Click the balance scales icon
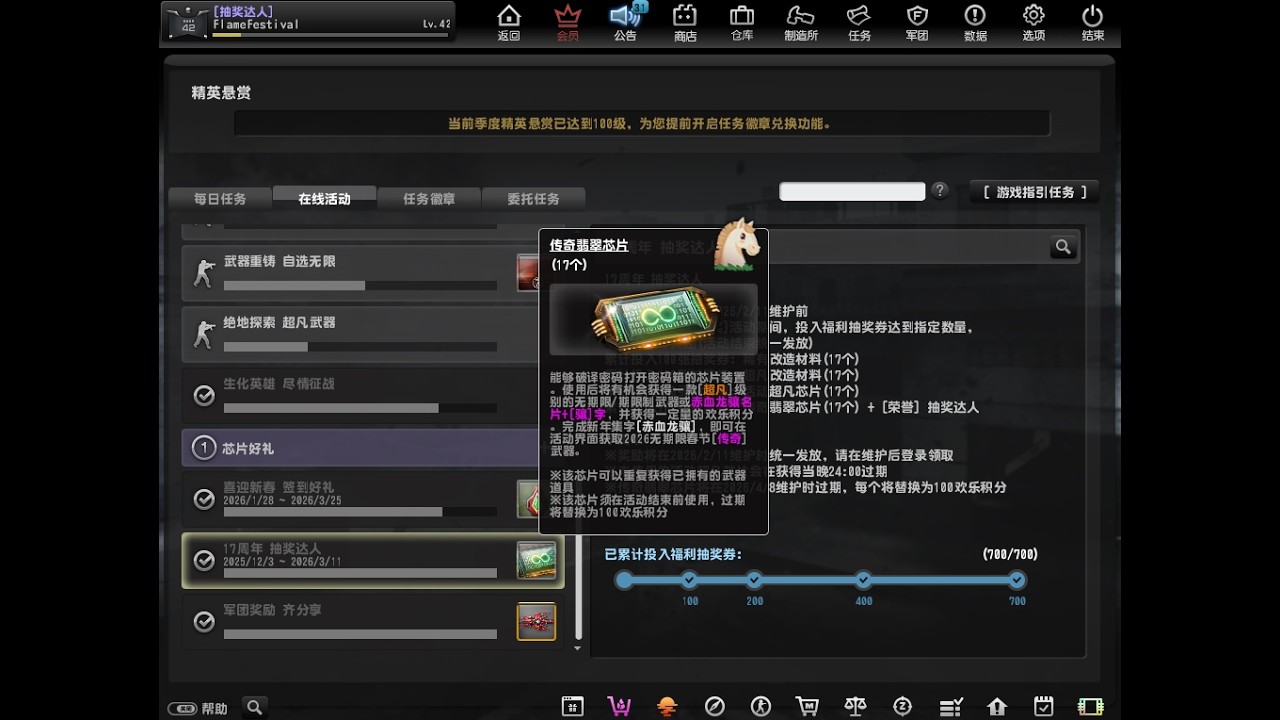The height and width of the screenshot is (720, 1280). coord(855,706)
